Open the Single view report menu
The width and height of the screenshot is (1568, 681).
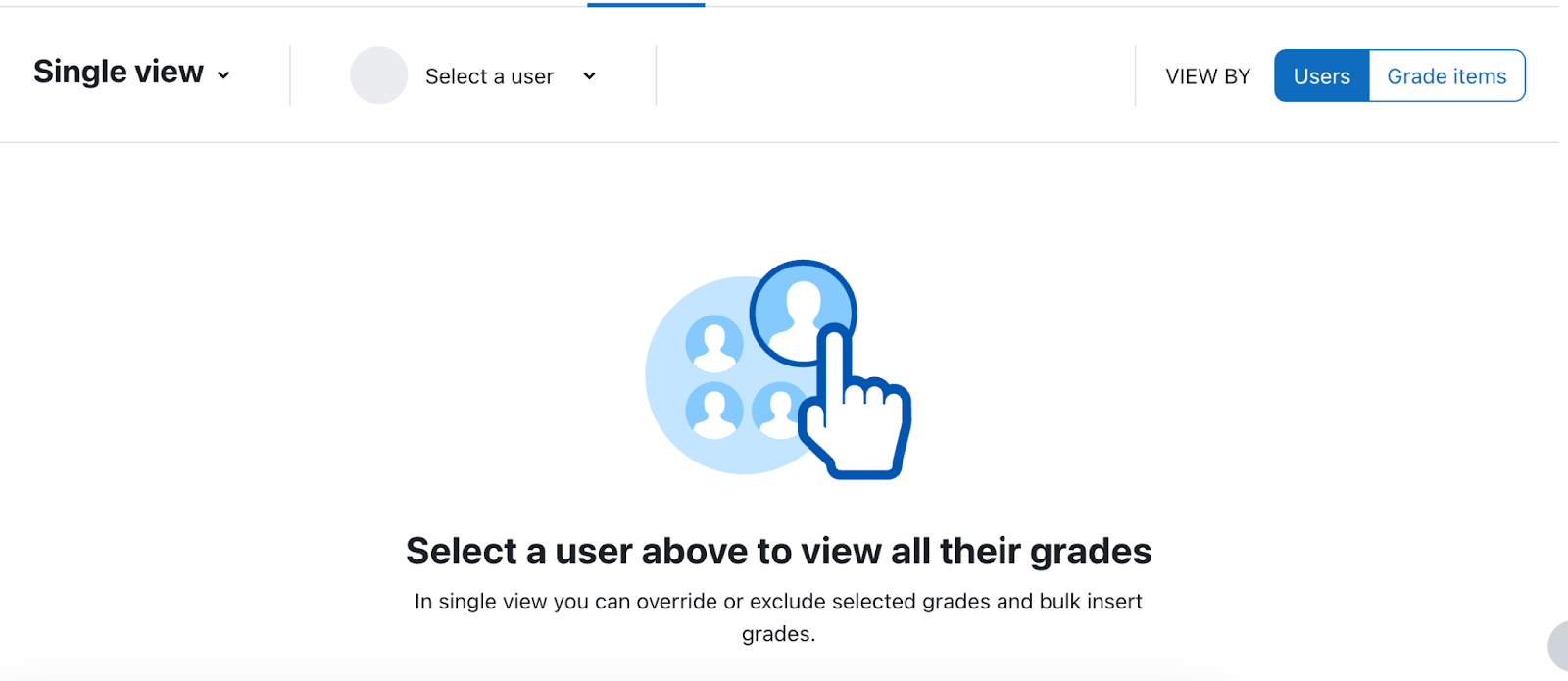coord(131,73)
